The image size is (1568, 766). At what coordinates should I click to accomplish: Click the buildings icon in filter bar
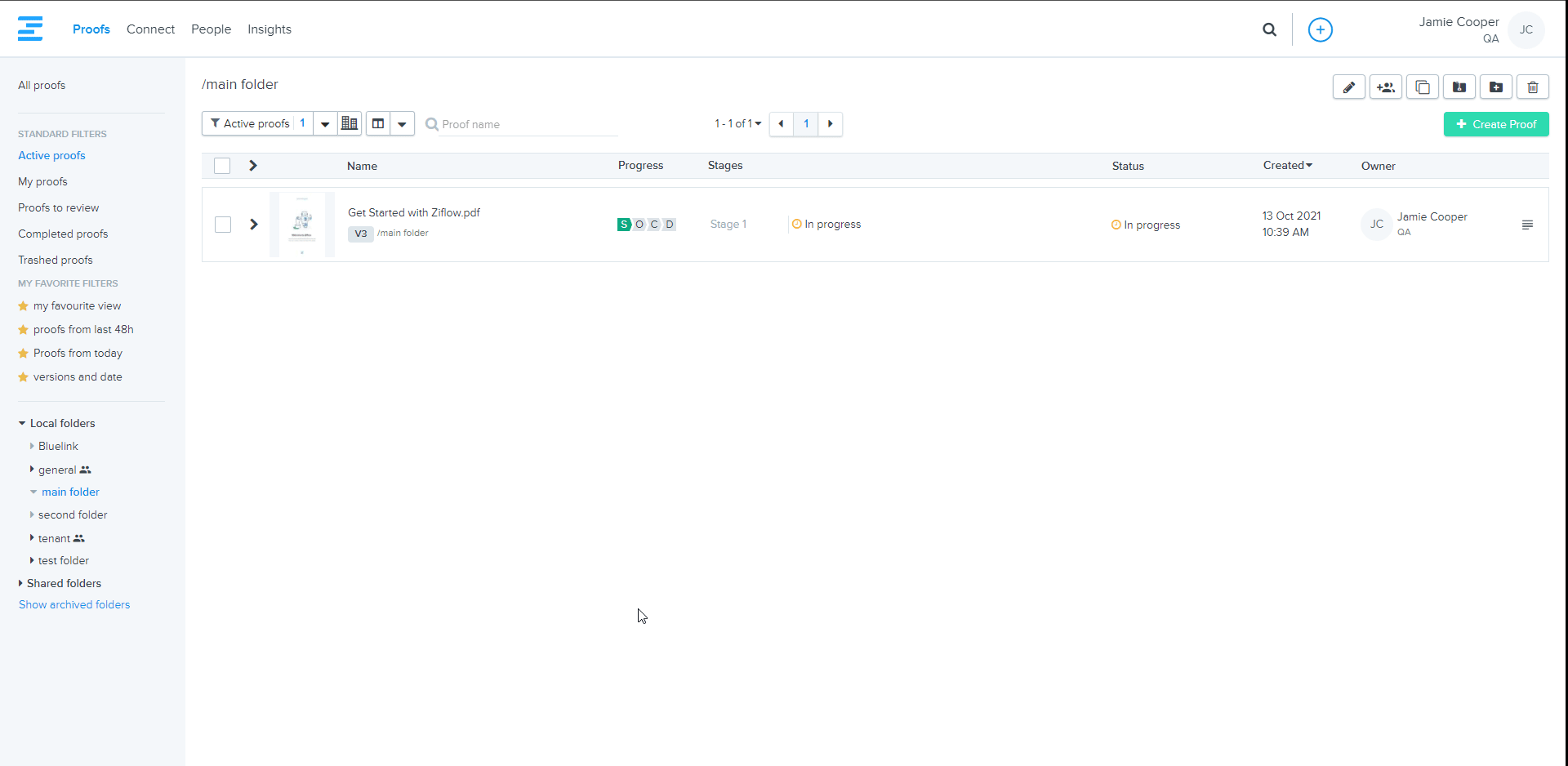coord(350,123)
